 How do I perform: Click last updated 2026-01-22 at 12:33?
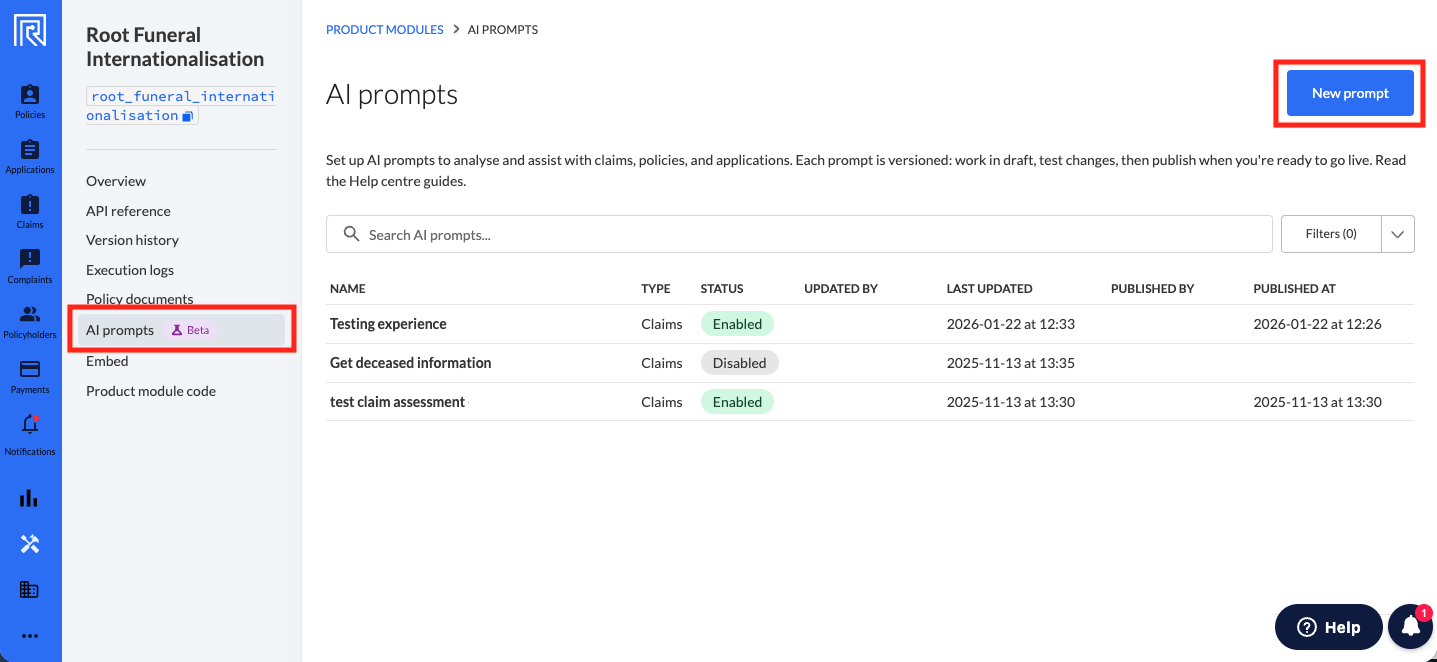tap(1011, 324)
